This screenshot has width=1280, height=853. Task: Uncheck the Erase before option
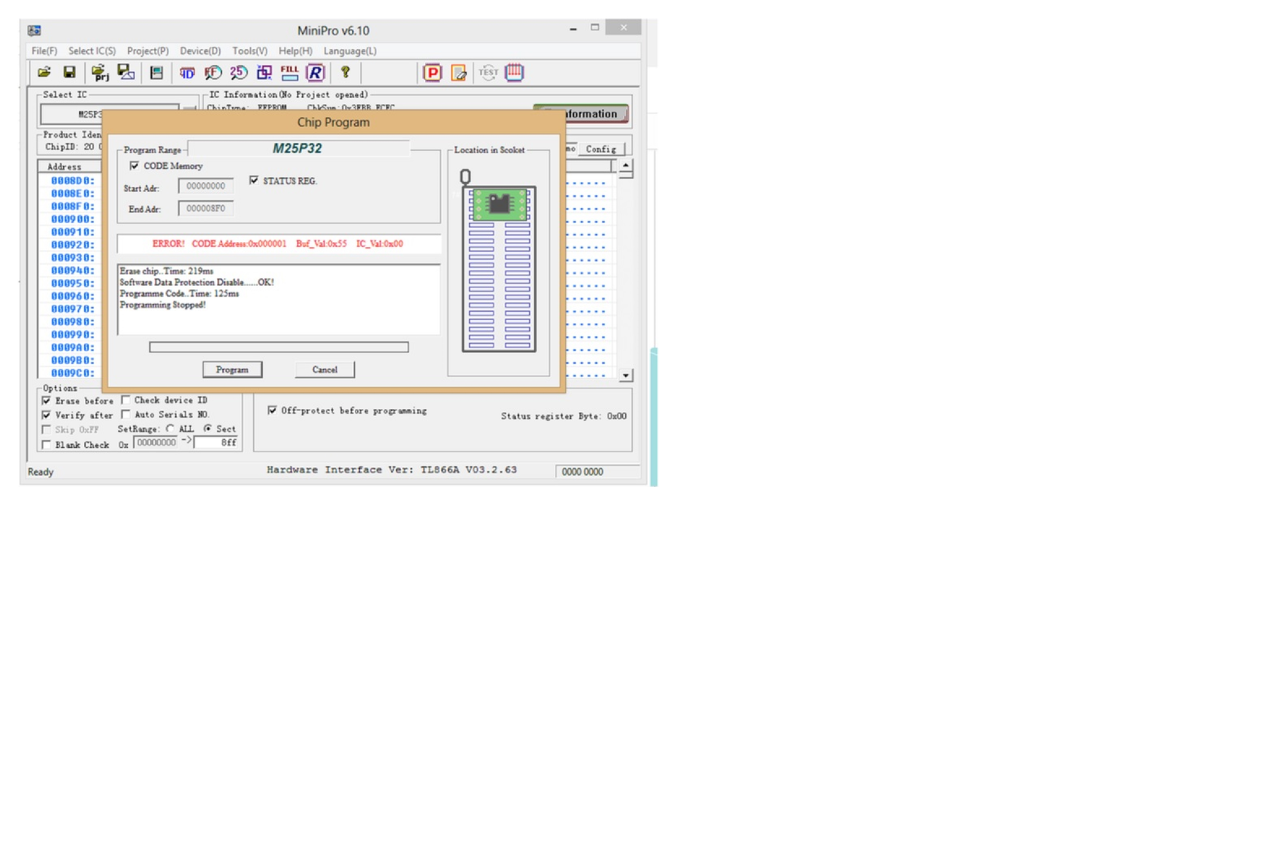(46, 400)
